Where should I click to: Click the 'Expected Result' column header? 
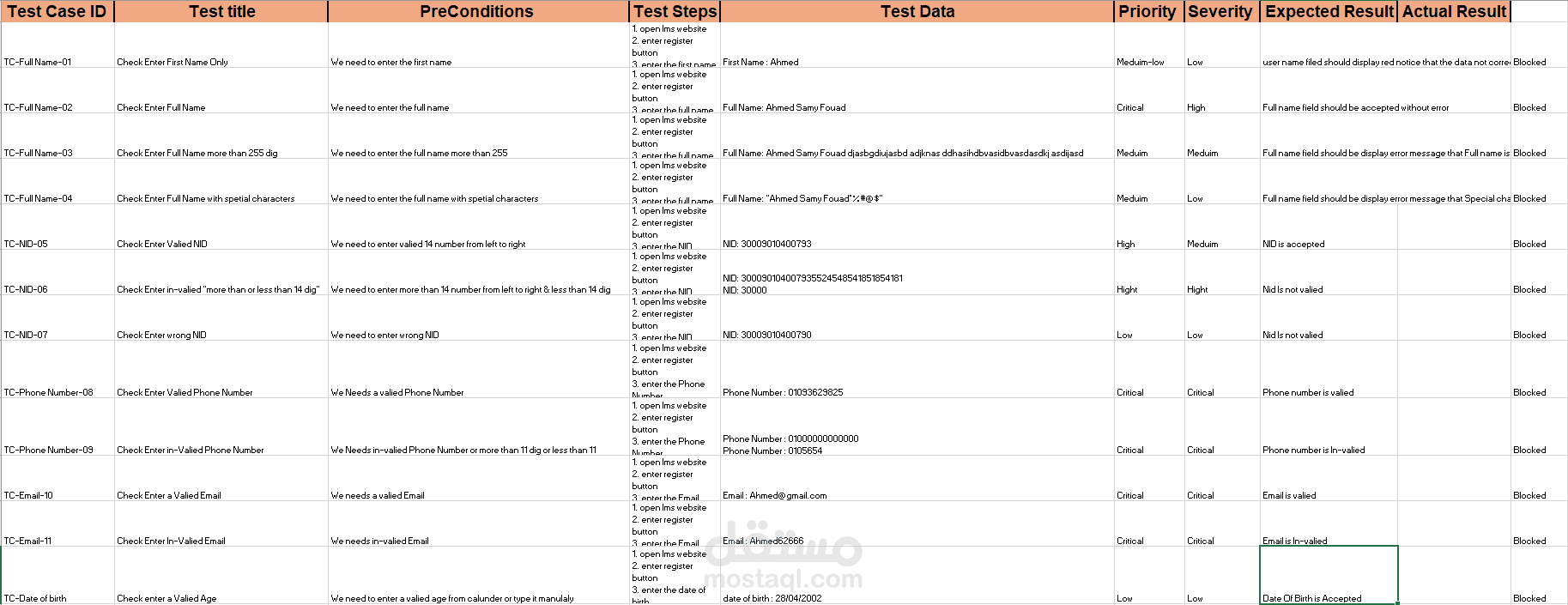(1329, 11)
